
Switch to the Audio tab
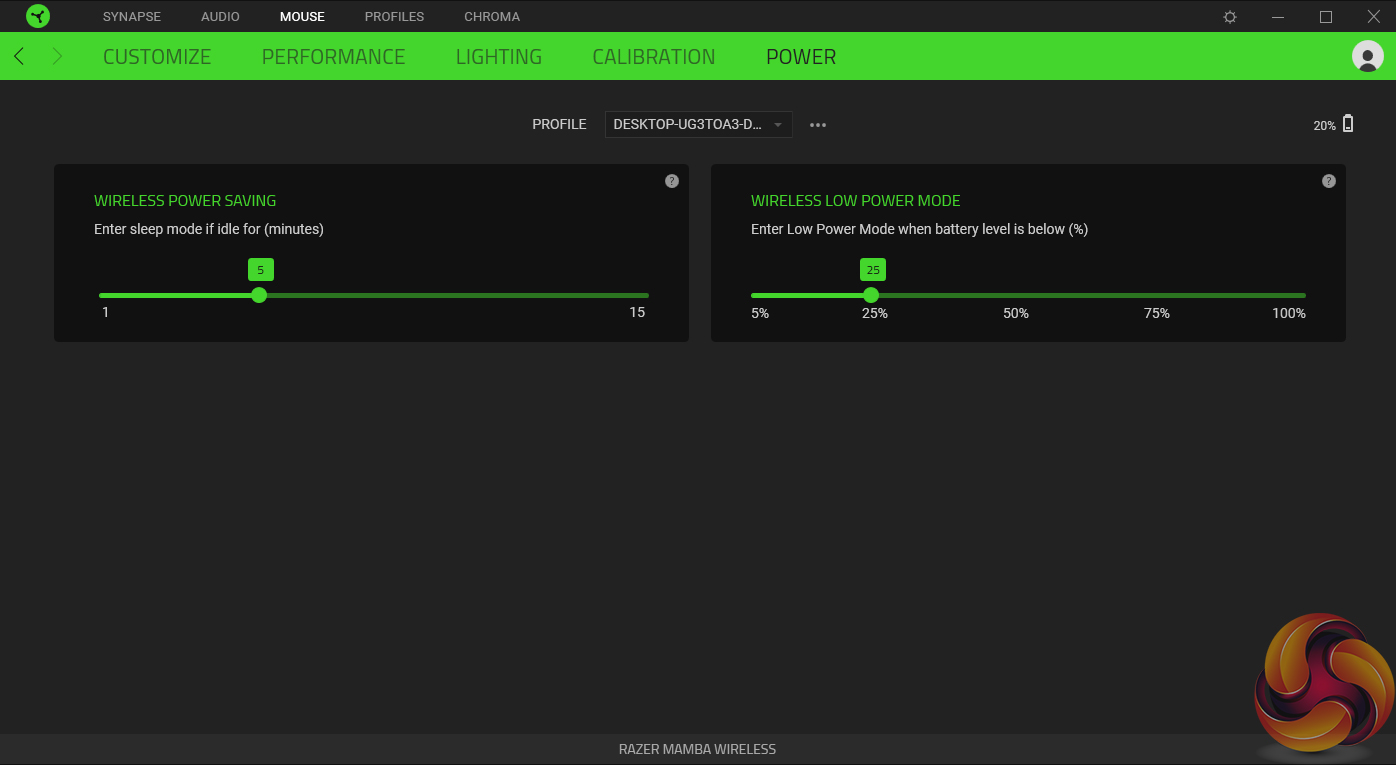pyautogui.click(x=220, y=17)
